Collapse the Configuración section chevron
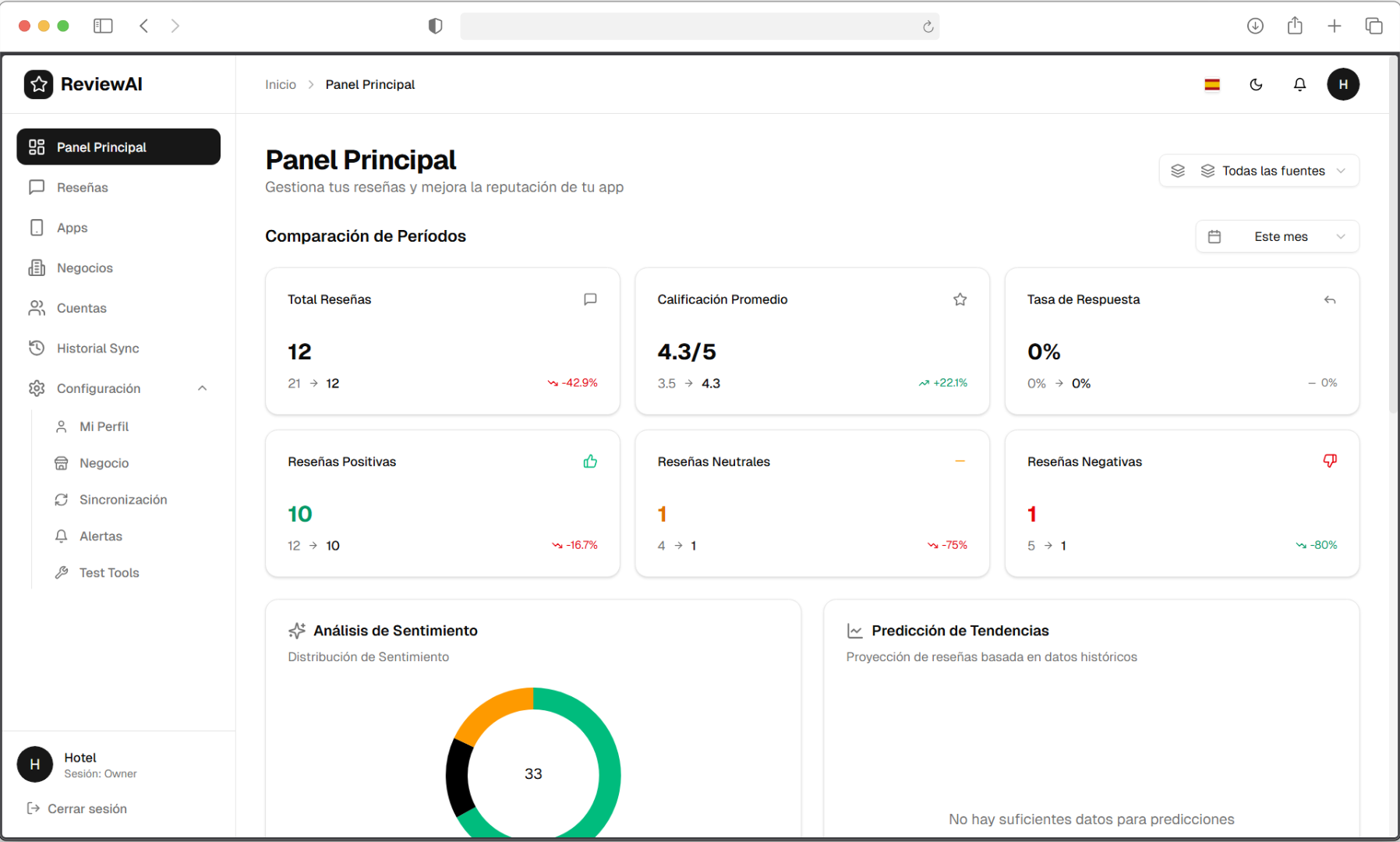1400x842 pixels. point(202,388)
